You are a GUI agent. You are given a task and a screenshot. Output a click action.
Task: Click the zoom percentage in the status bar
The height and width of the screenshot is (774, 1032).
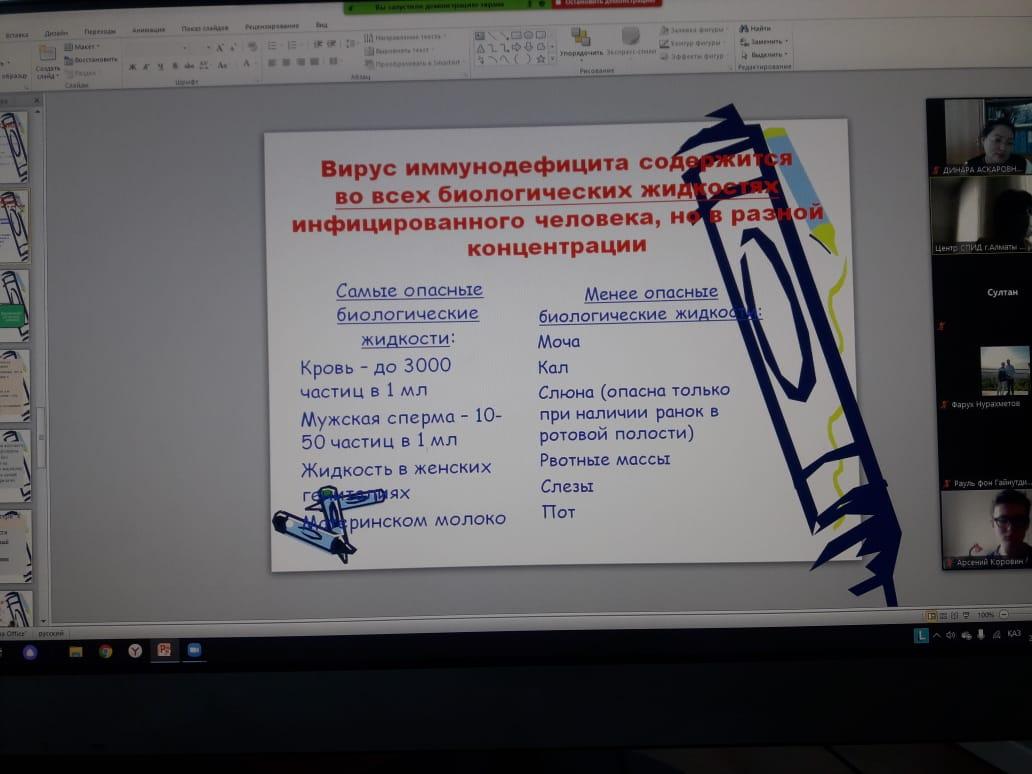pyautogui.click(x=985, y=615)
